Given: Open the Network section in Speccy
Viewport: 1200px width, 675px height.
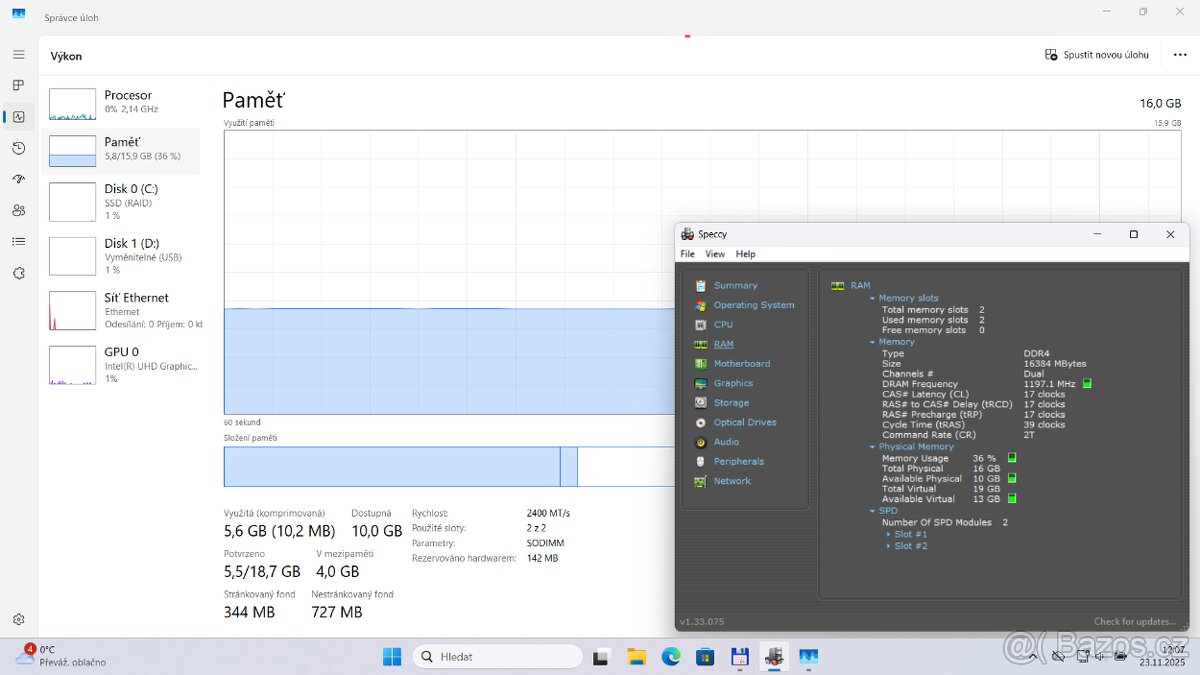Looking at the screenshot, I should click(x=731, y=481).
